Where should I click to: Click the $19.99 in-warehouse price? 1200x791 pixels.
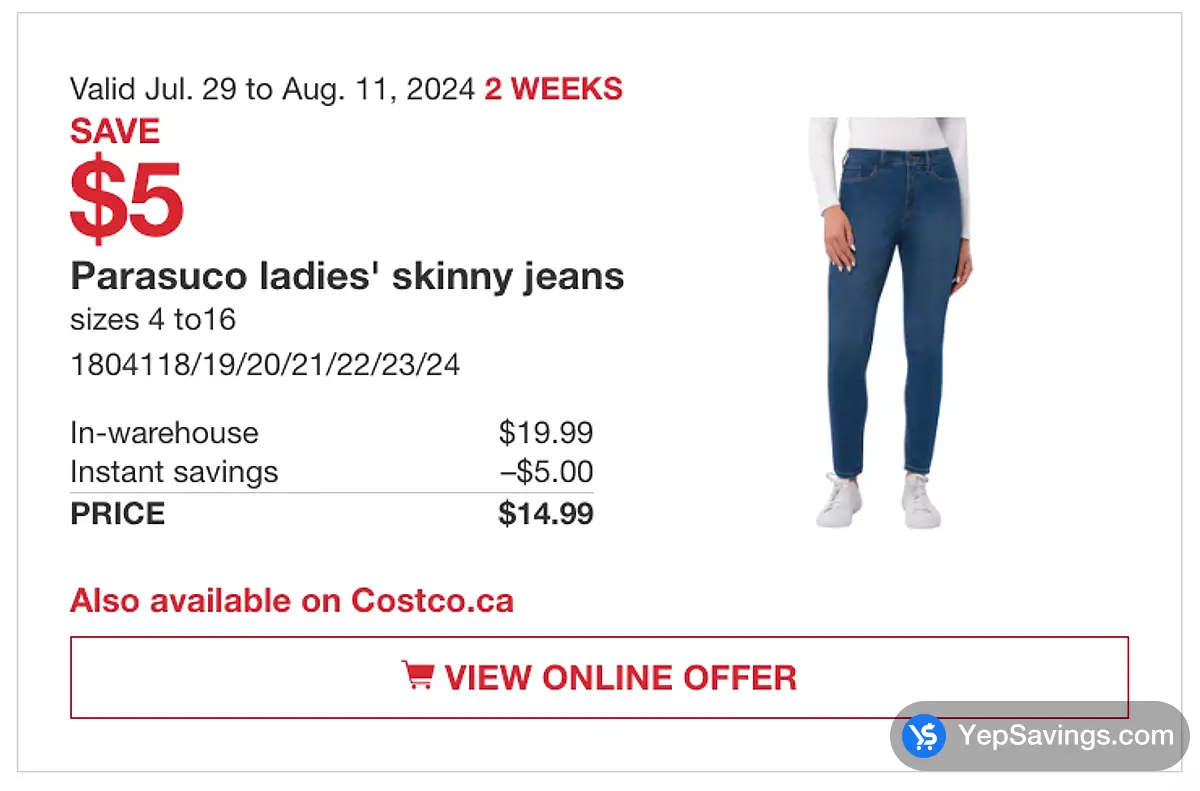[546, 433]
